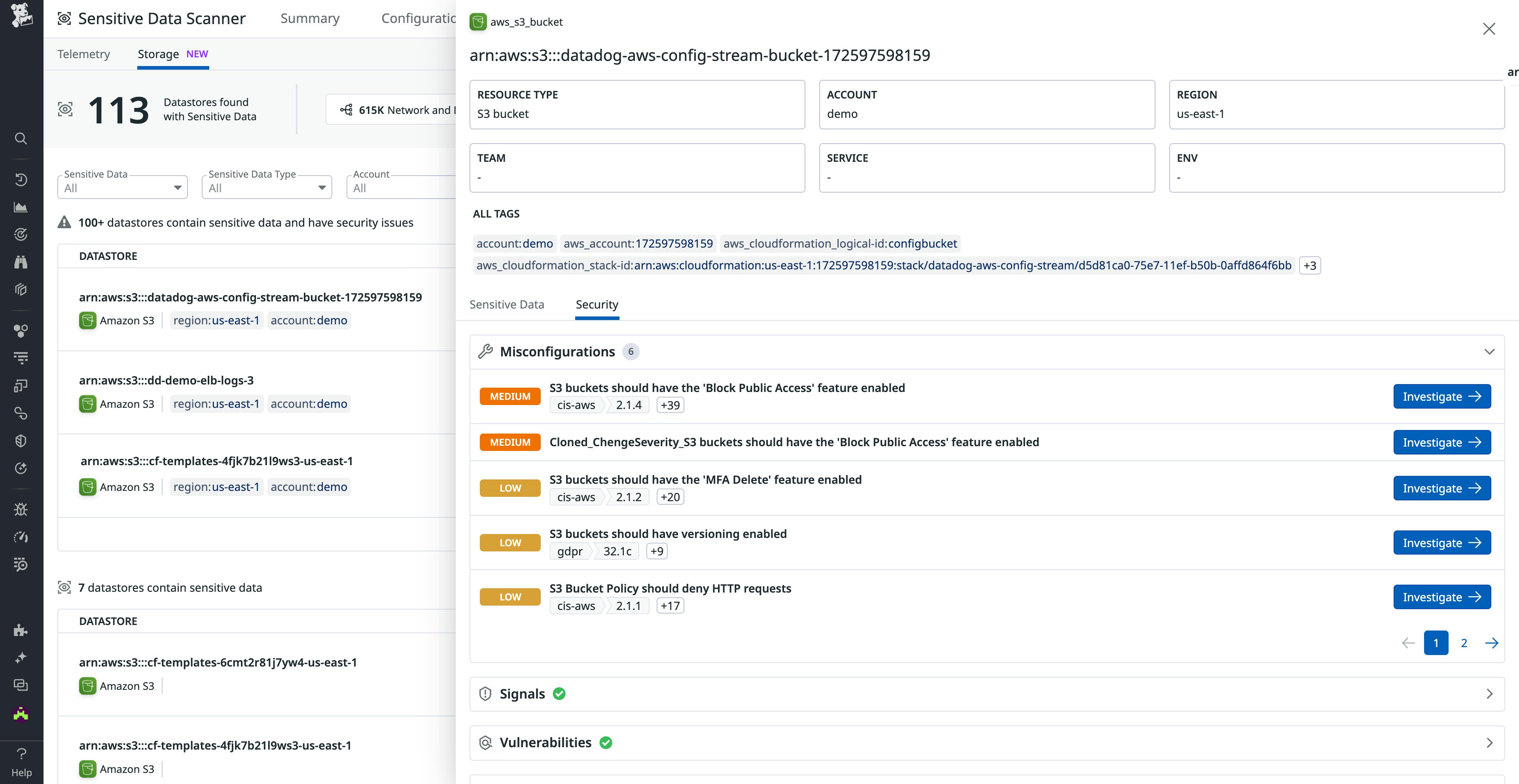Click the Datadog logo icon
Image resolution: width=1519 pixels, height=784 pixels.
[x=21, y=15]
